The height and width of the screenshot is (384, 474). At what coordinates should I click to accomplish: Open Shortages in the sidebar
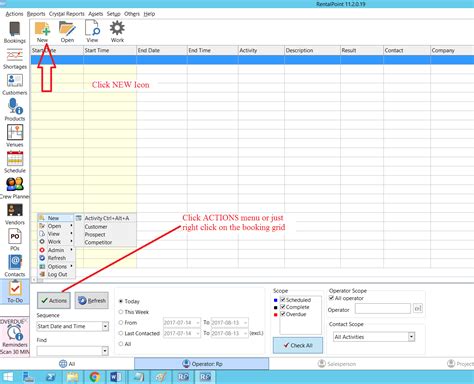pyautogui.click(x=15, y=59)
